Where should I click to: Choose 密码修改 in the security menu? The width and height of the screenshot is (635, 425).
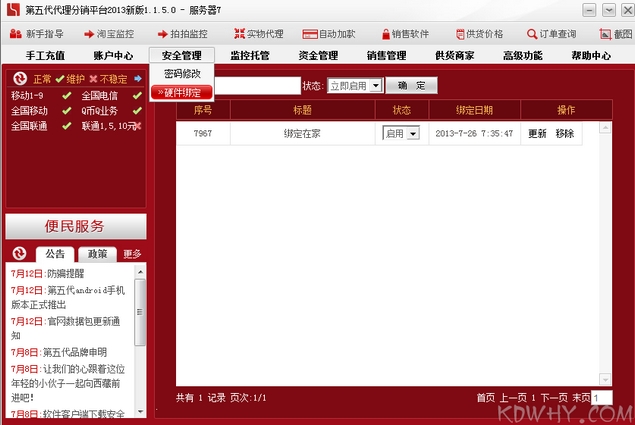[x=182, y=74]
